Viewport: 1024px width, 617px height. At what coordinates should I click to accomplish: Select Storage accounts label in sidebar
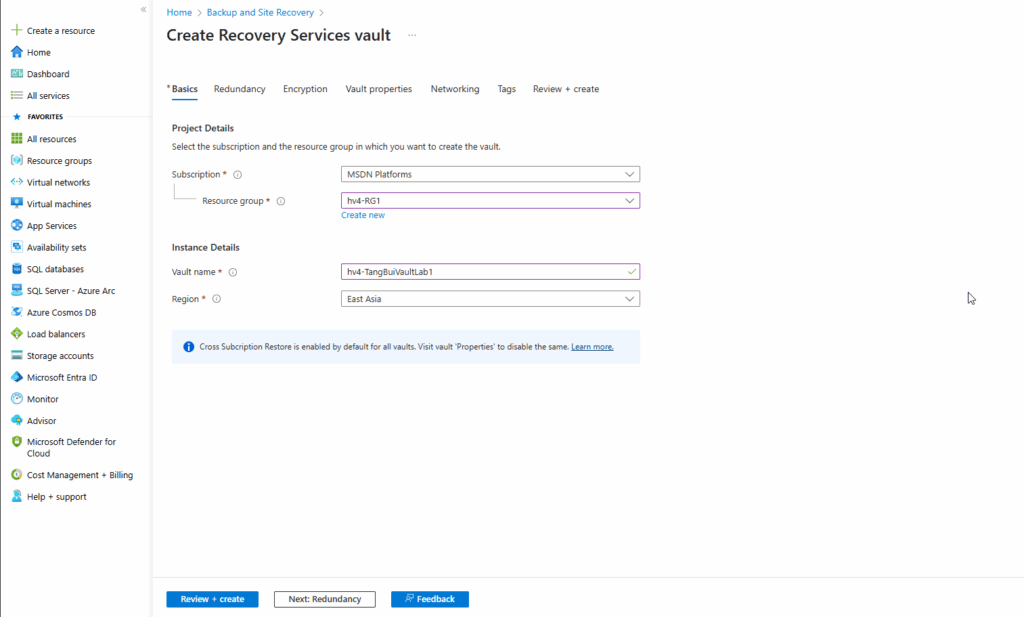click(60, 356)
